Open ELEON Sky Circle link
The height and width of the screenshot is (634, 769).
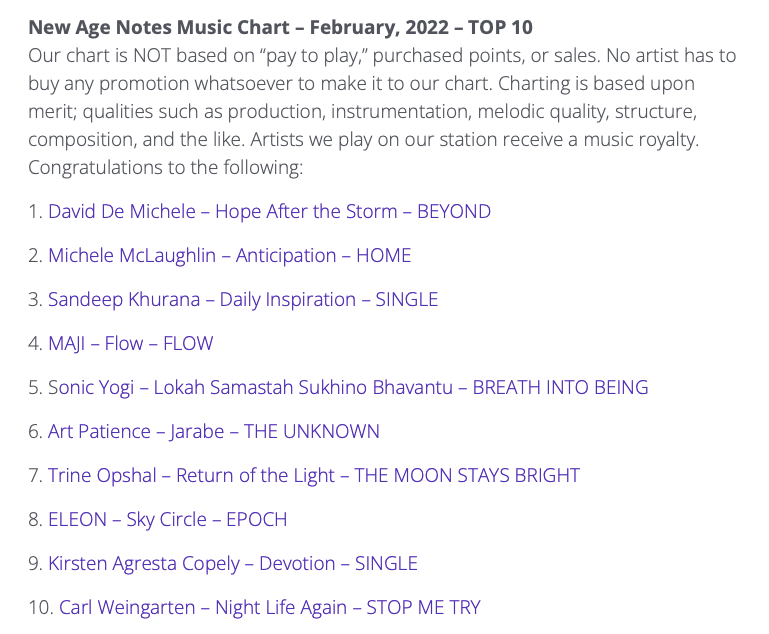[x=168, y=519]
